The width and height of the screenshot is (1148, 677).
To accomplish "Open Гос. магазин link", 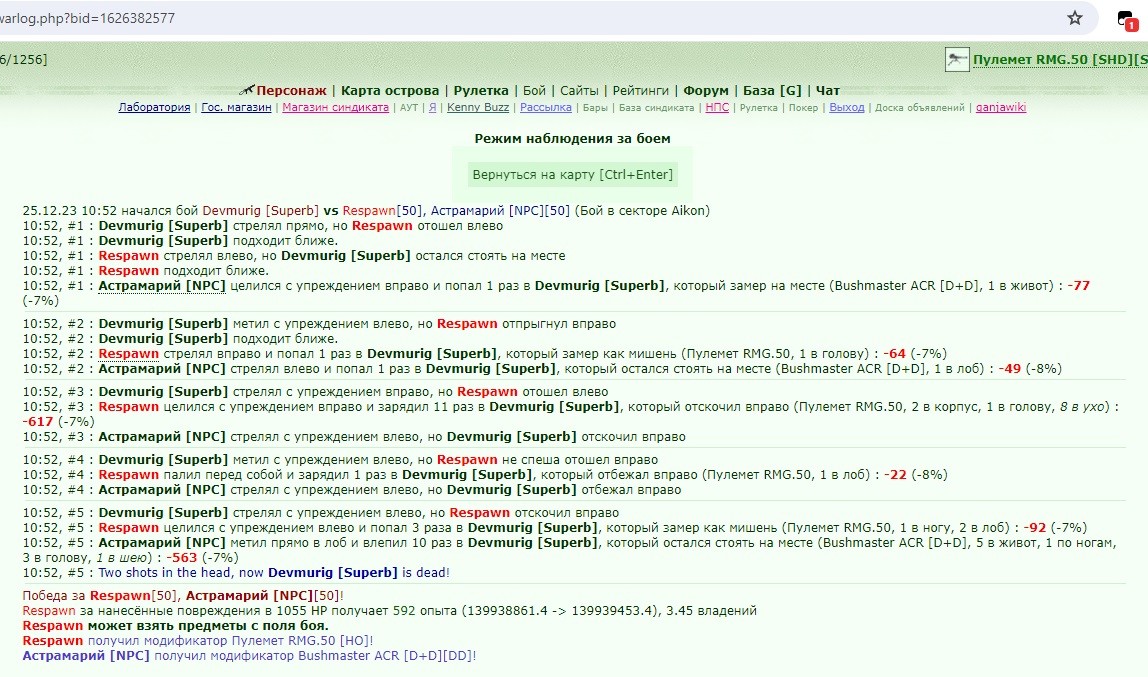I will pos(236,108).
